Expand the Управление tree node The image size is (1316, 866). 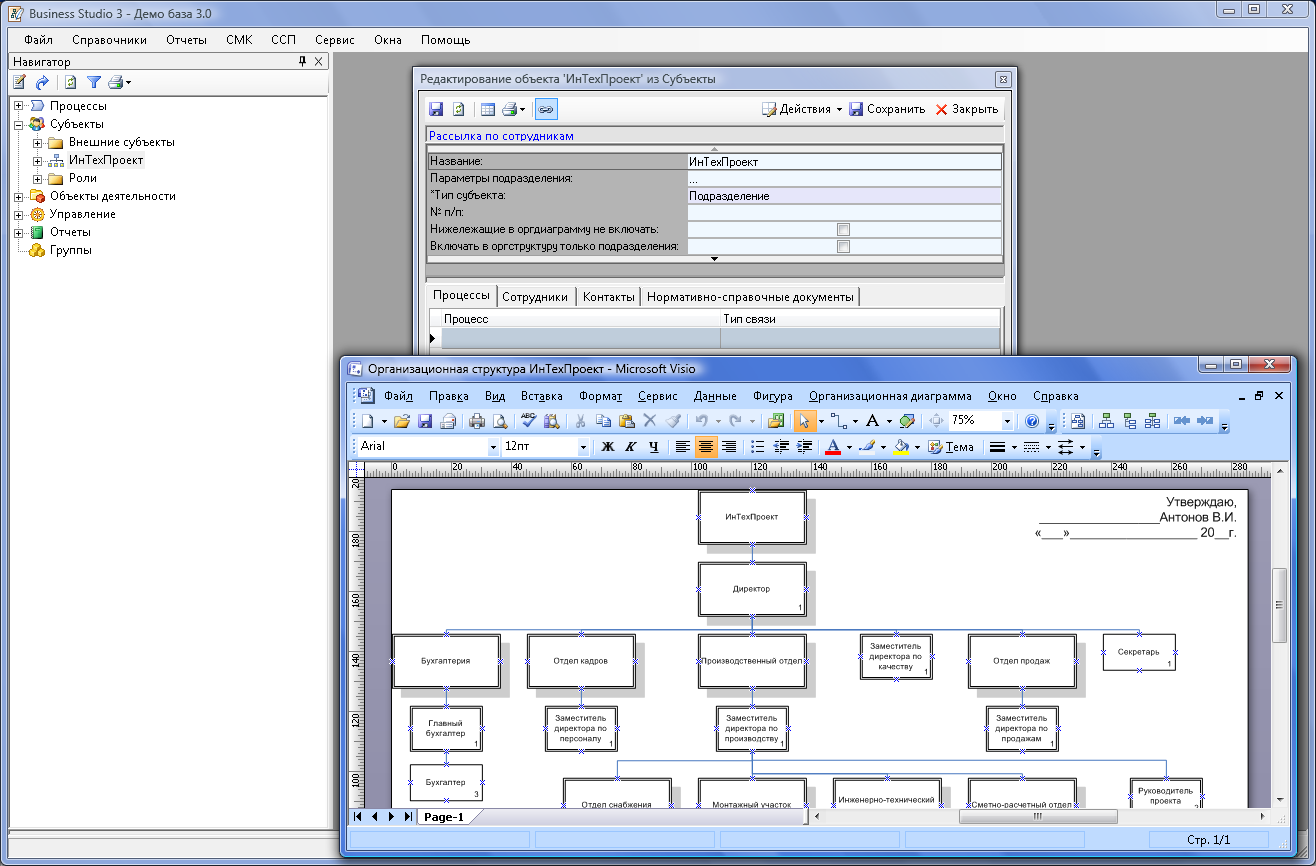[19, 214]
